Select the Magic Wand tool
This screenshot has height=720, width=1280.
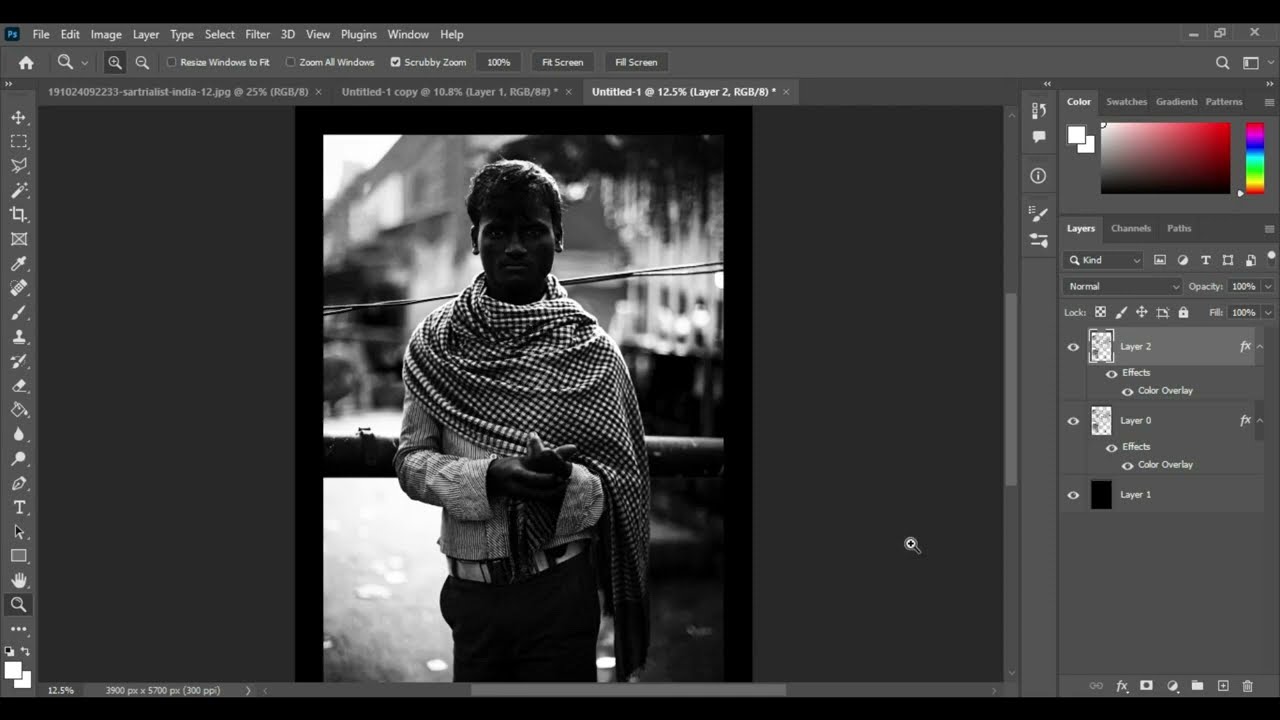[x=19, y=190]
